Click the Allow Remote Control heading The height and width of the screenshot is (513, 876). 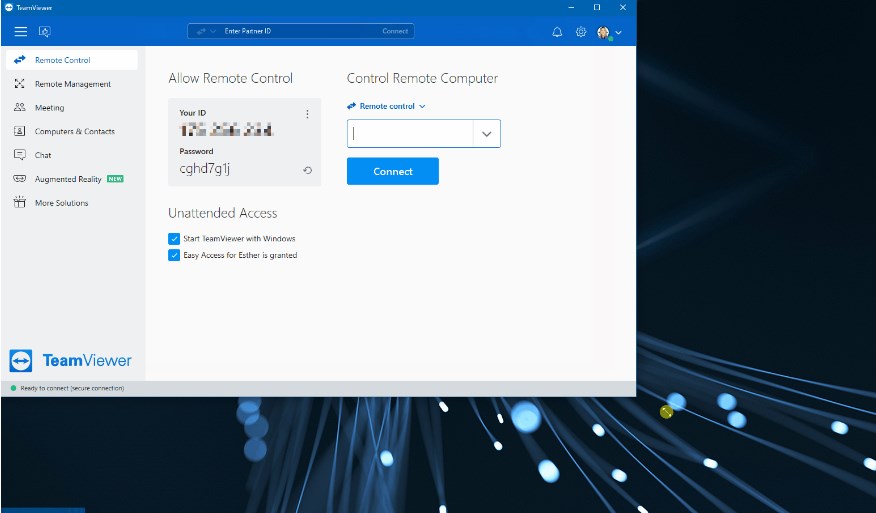tap(230, 78)
